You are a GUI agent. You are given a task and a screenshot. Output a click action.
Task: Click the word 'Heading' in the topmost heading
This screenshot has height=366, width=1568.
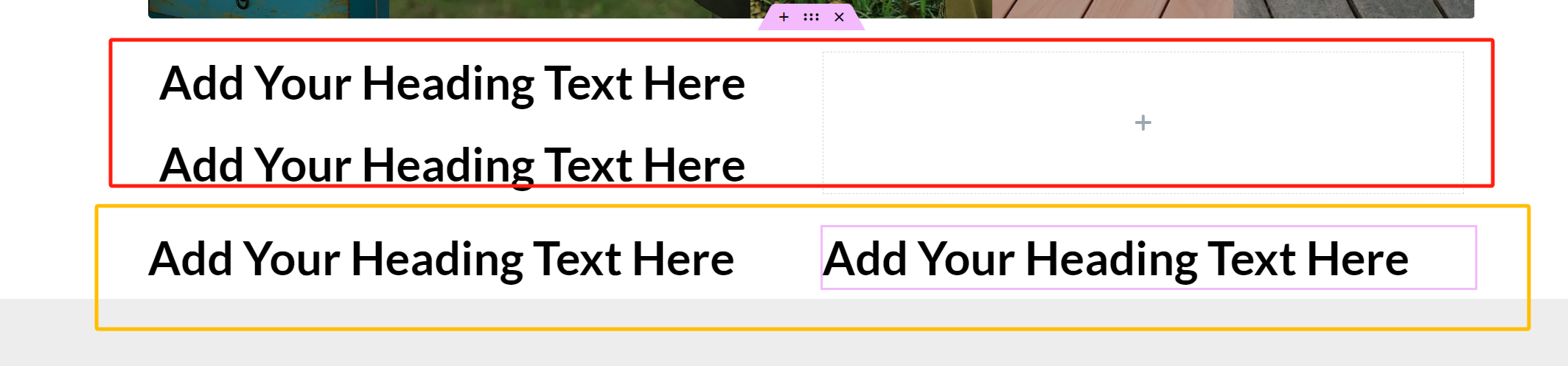click(x=448, y=84)
